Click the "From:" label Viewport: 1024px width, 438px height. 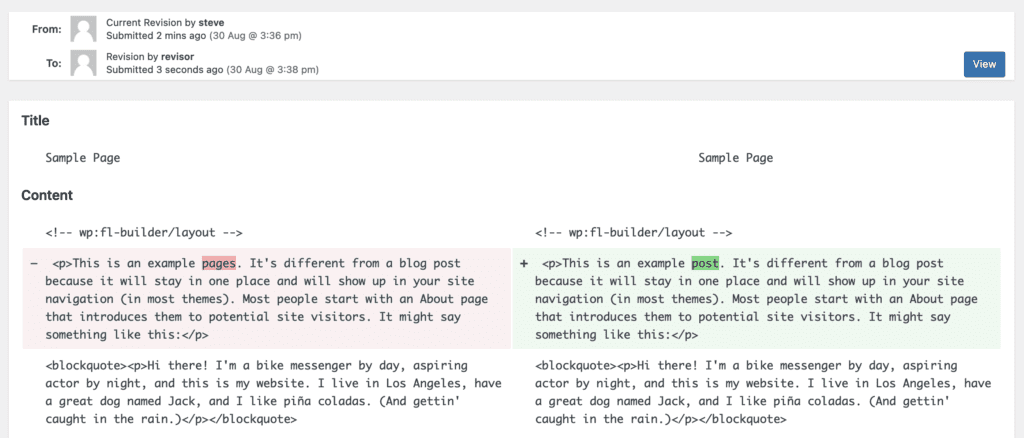pos(47,29)
